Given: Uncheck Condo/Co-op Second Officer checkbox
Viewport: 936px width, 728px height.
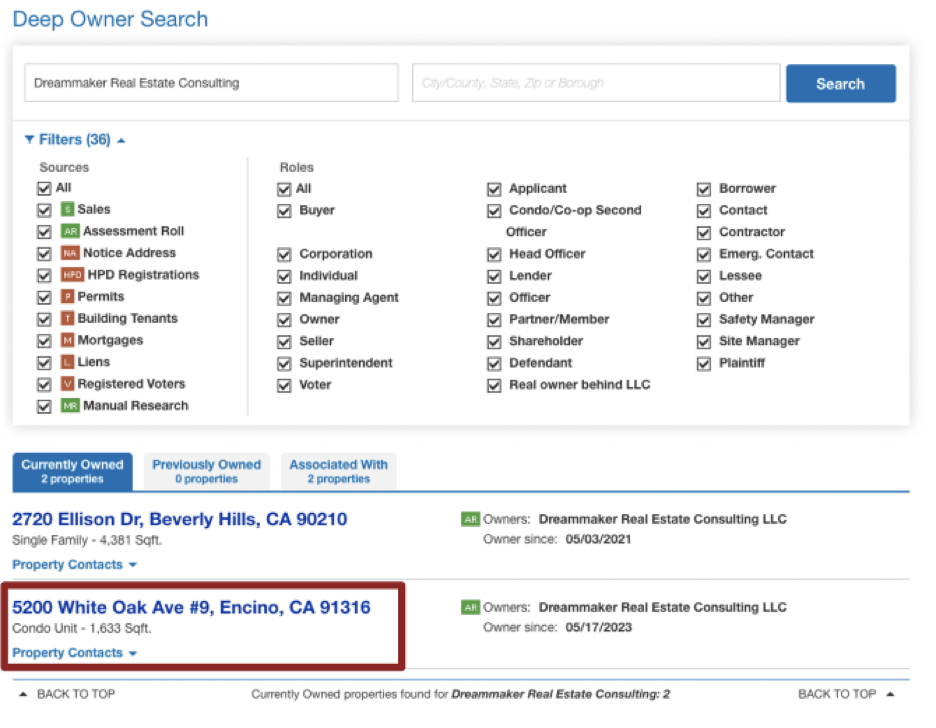Looking at the screenshot, I should pos(494,211).
